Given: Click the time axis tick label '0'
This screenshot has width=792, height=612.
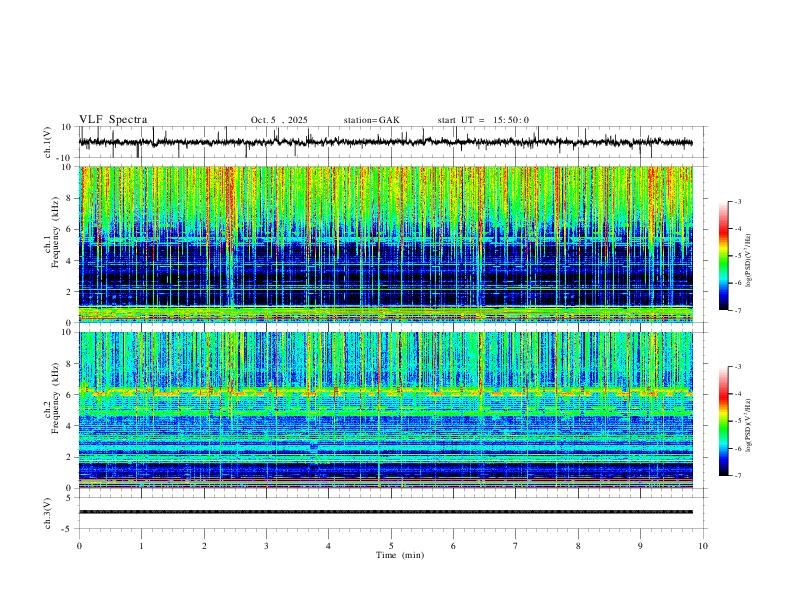Looking at the screenshot, I should click(x=79, y=546).
